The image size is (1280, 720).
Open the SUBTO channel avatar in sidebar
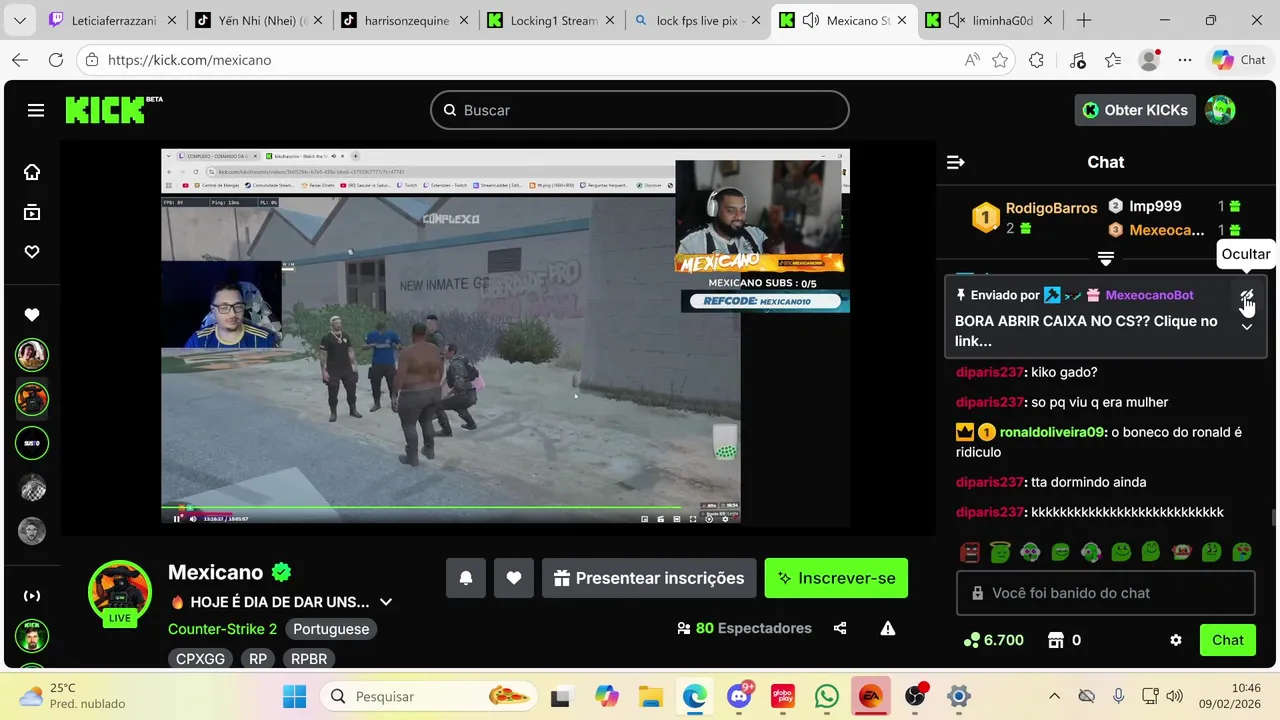(32, 443)
